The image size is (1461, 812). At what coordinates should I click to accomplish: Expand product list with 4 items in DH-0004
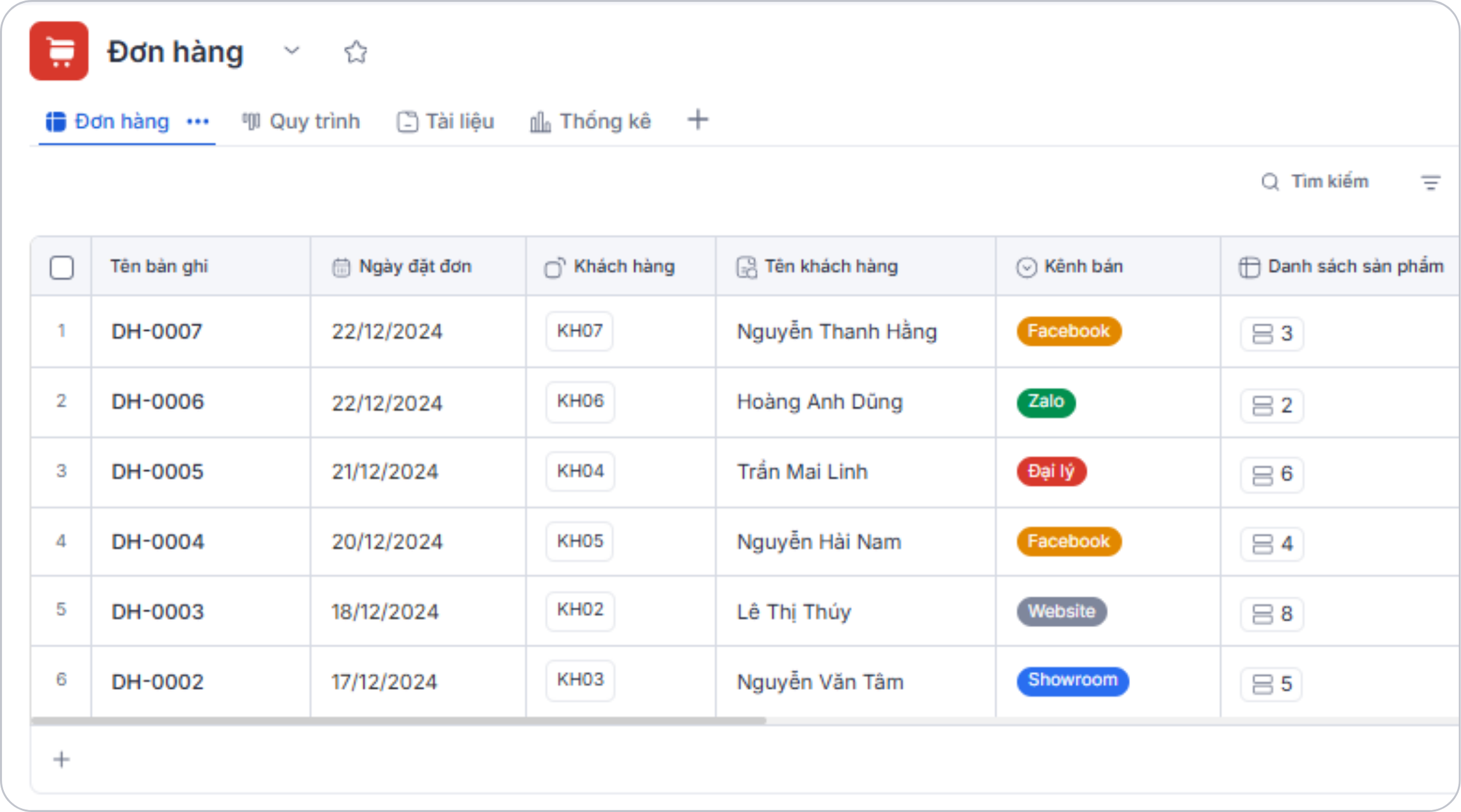coord(1272,544)
